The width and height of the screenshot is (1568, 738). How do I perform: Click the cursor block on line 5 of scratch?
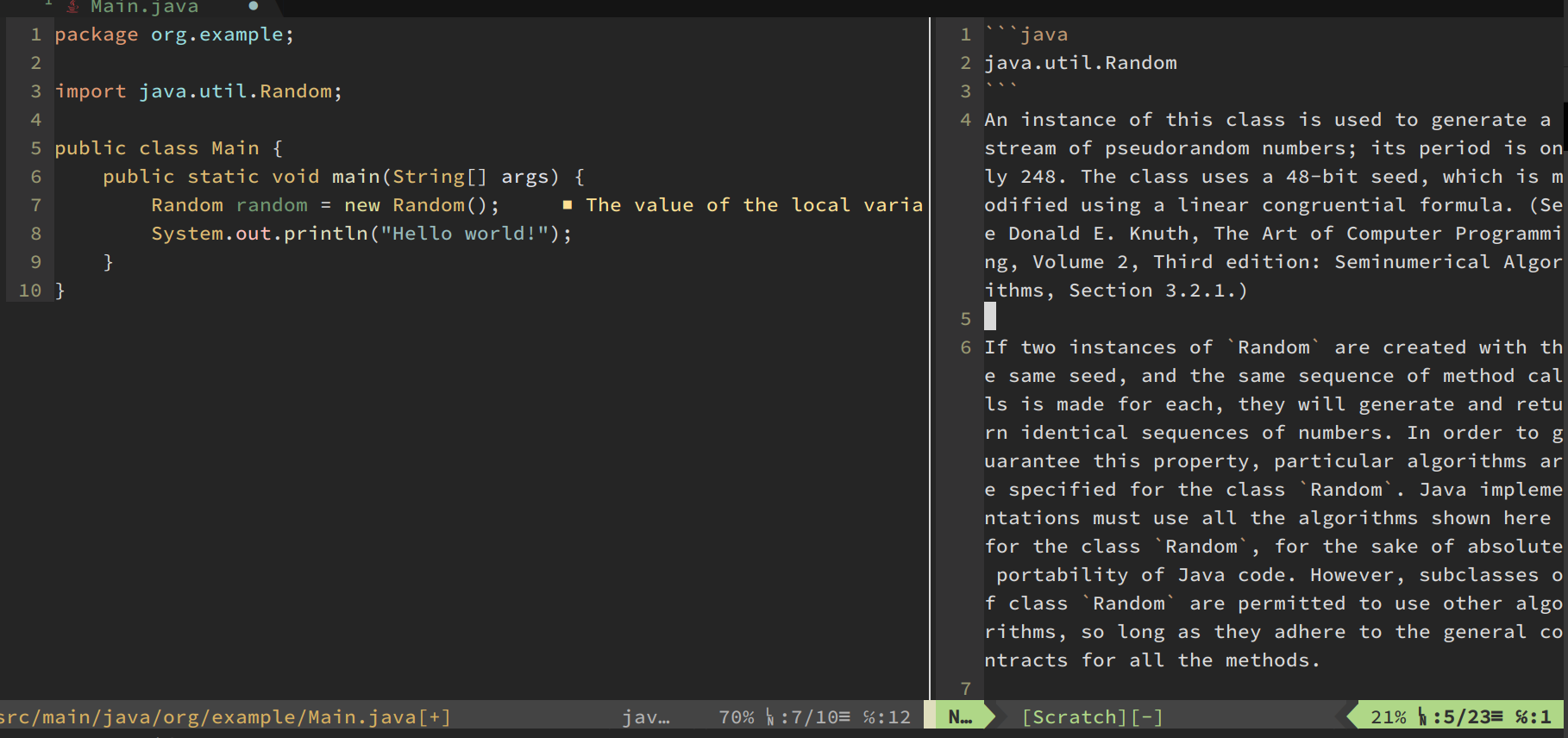point(990,316)
